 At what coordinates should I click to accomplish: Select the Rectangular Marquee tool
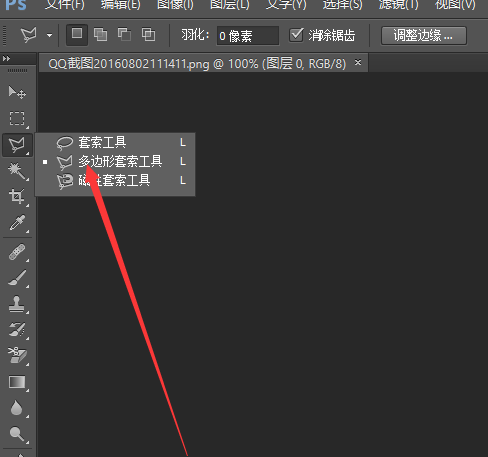pyautogui.click(x=17, y=119)
